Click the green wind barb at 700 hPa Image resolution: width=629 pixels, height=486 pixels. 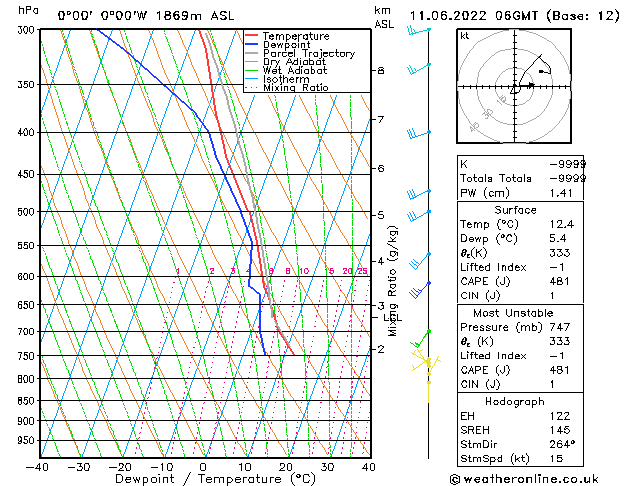421,338
